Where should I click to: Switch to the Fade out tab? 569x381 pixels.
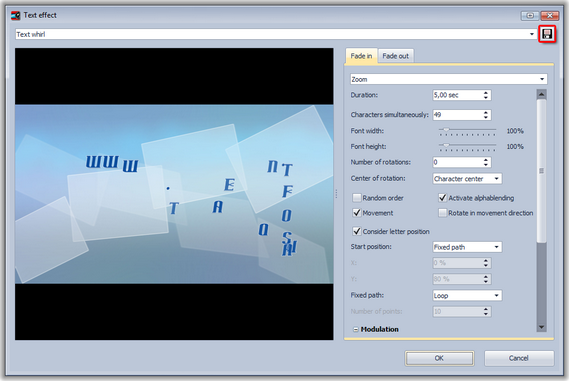coord(395,56)
